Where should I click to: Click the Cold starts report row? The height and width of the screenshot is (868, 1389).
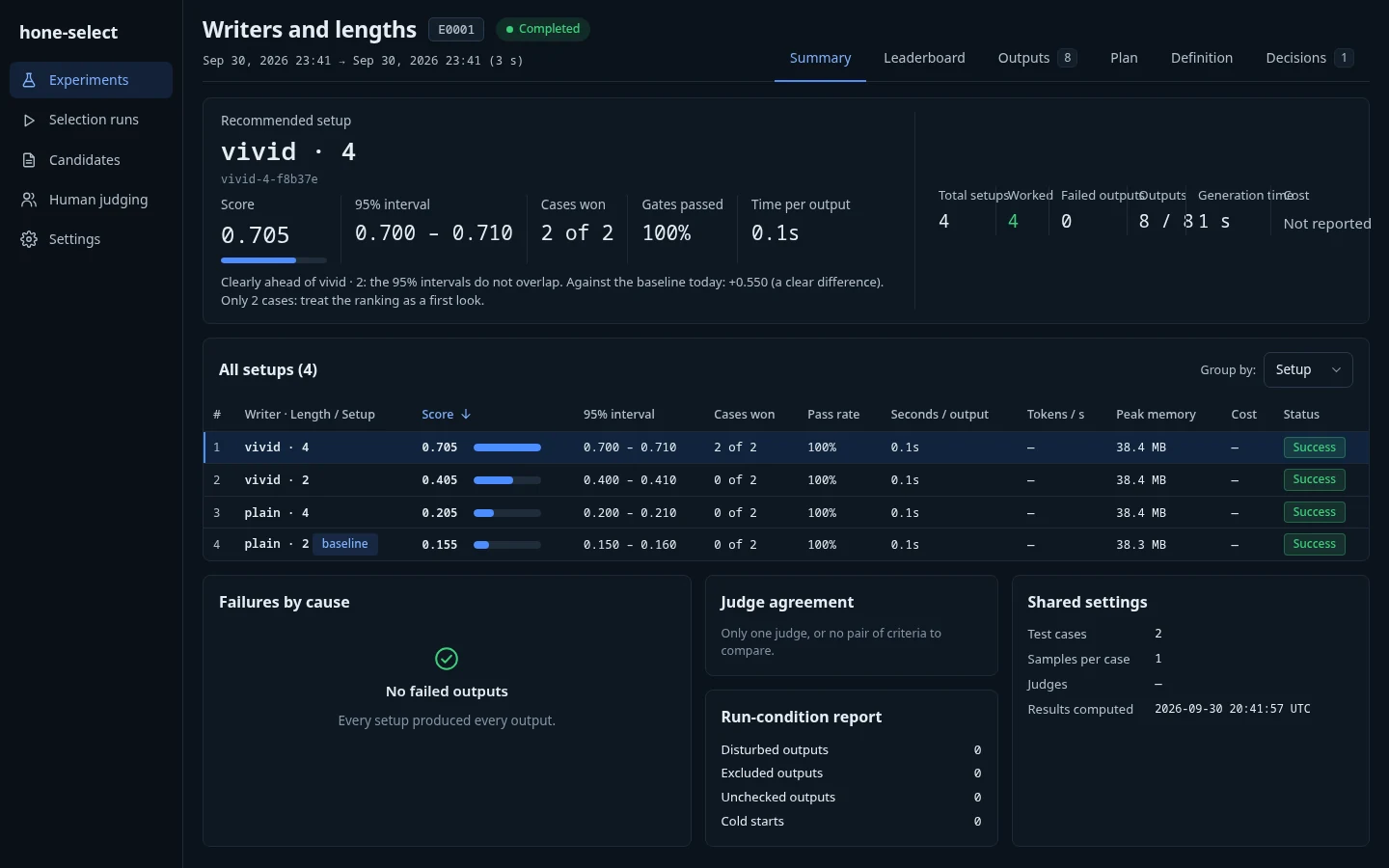tap(851, 822)
